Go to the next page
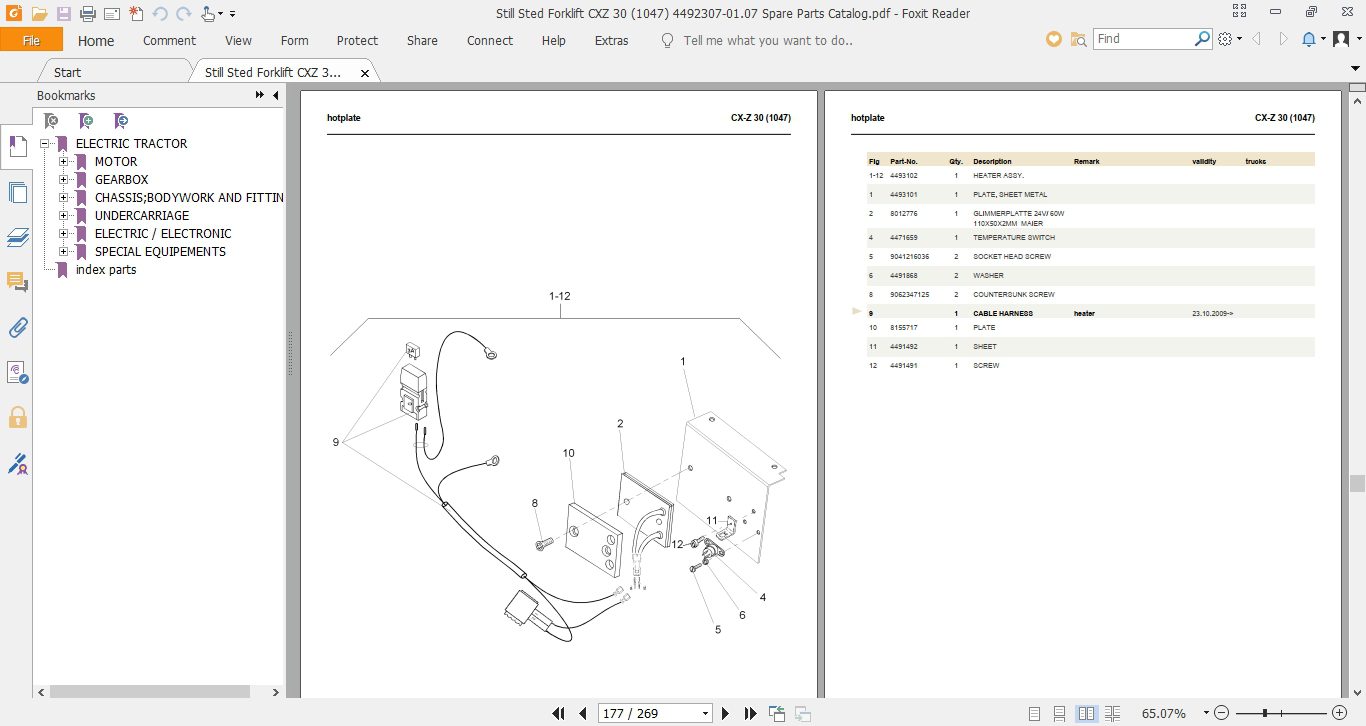1366x726 pixels. pyautogui.click(x=726, y=713)
